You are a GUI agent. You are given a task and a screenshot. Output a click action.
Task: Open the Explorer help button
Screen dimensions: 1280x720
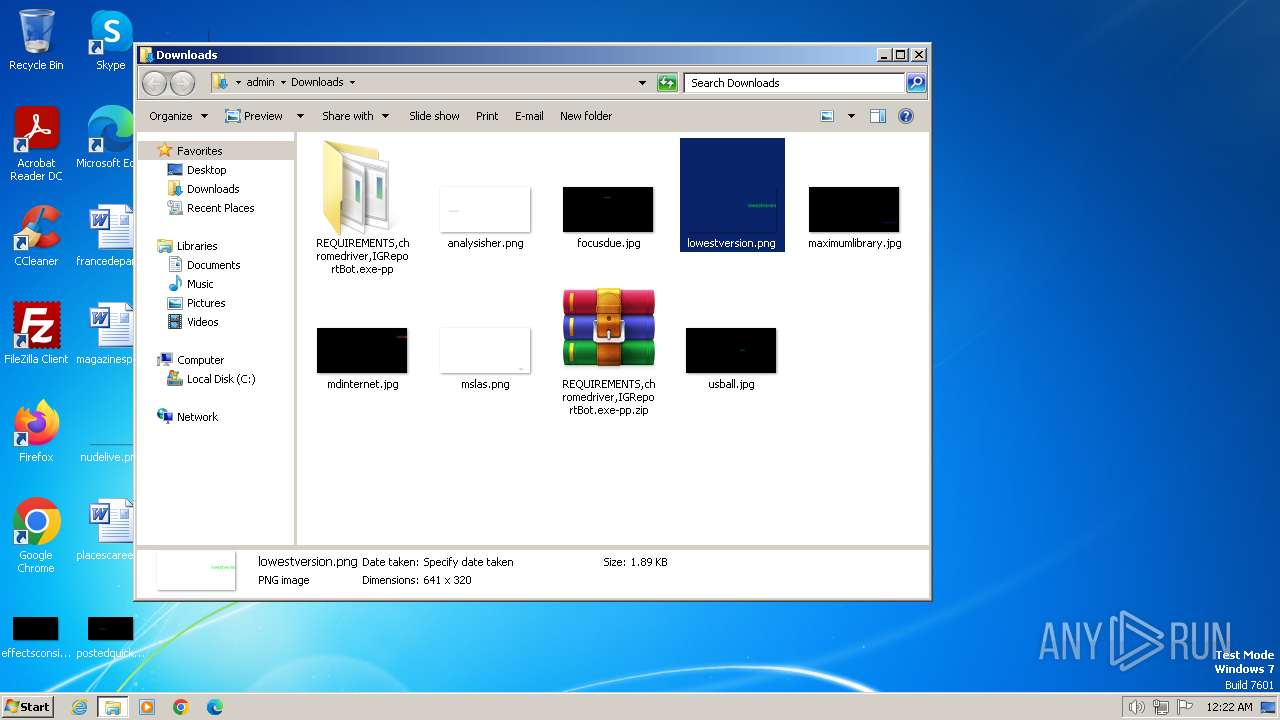tap(906, 116)
